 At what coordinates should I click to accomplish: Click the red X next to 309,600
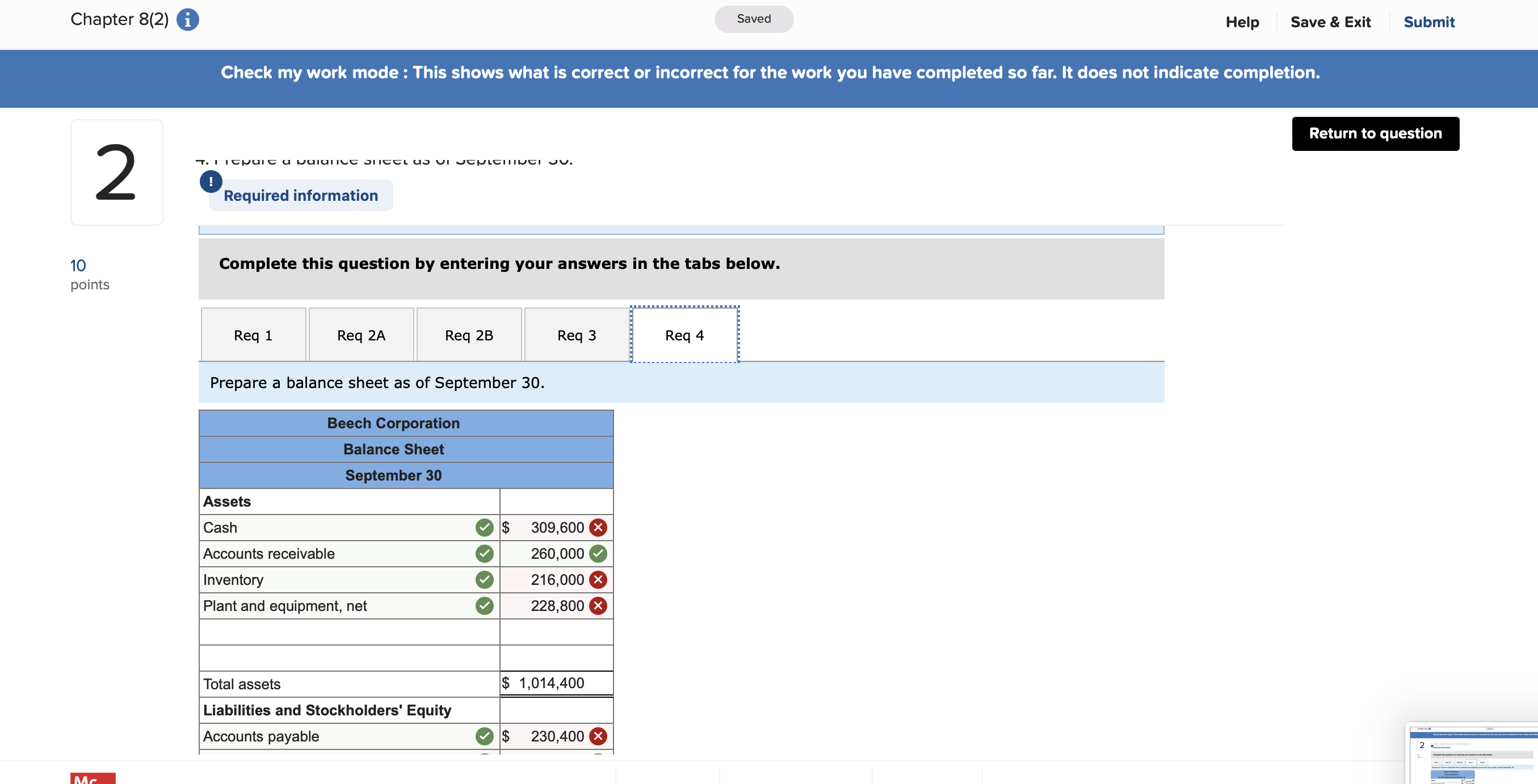pyautogui.click(x=598, y=528)
